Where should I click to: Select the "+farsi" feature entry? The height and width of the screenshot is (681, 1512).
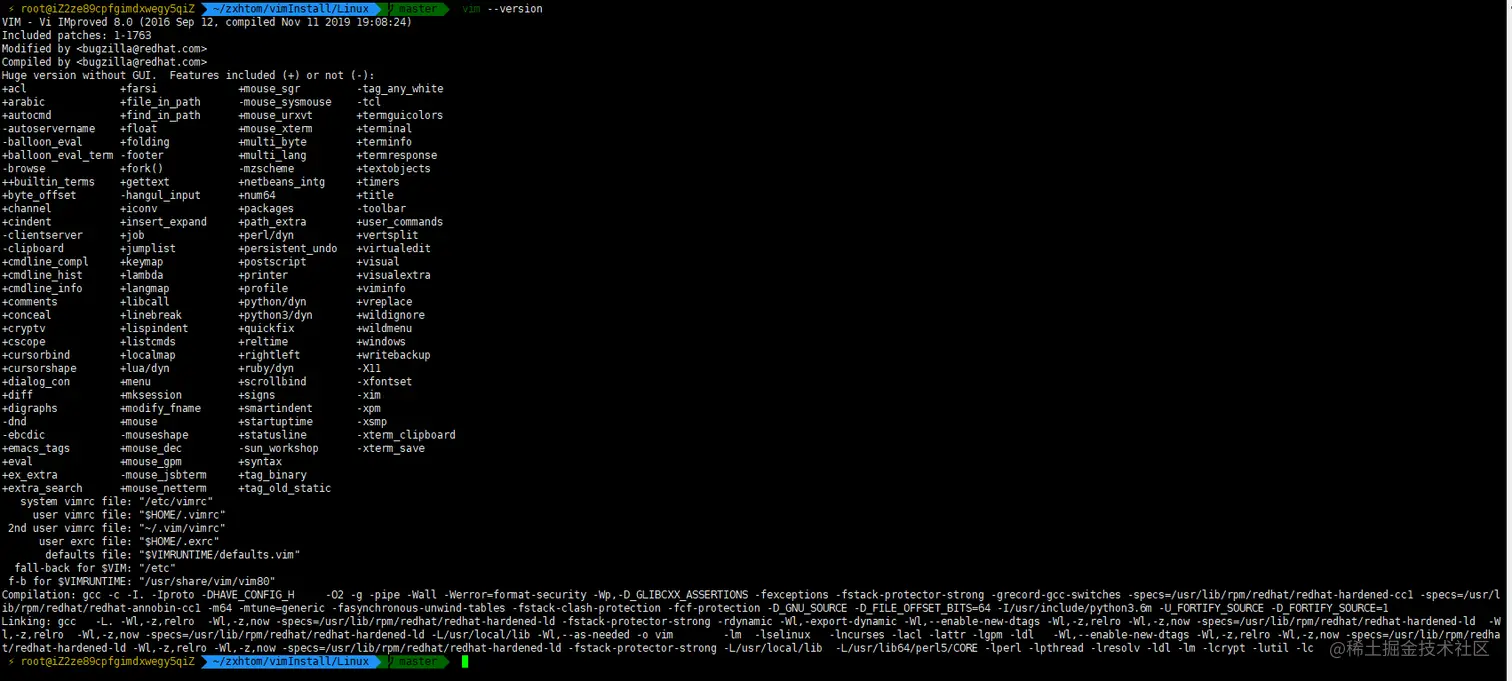[x=139, y=88]
